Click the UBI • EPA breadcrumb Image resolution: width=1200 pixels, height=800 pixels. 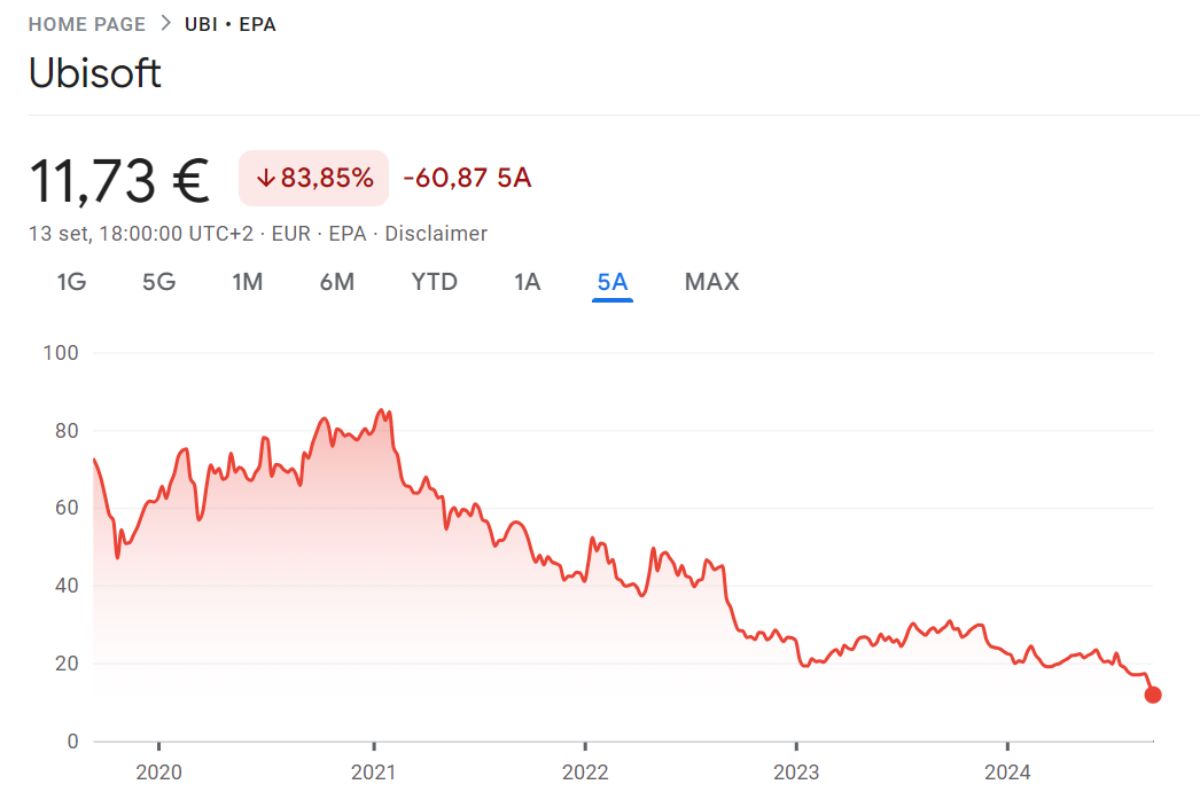[x=230, y=24]
